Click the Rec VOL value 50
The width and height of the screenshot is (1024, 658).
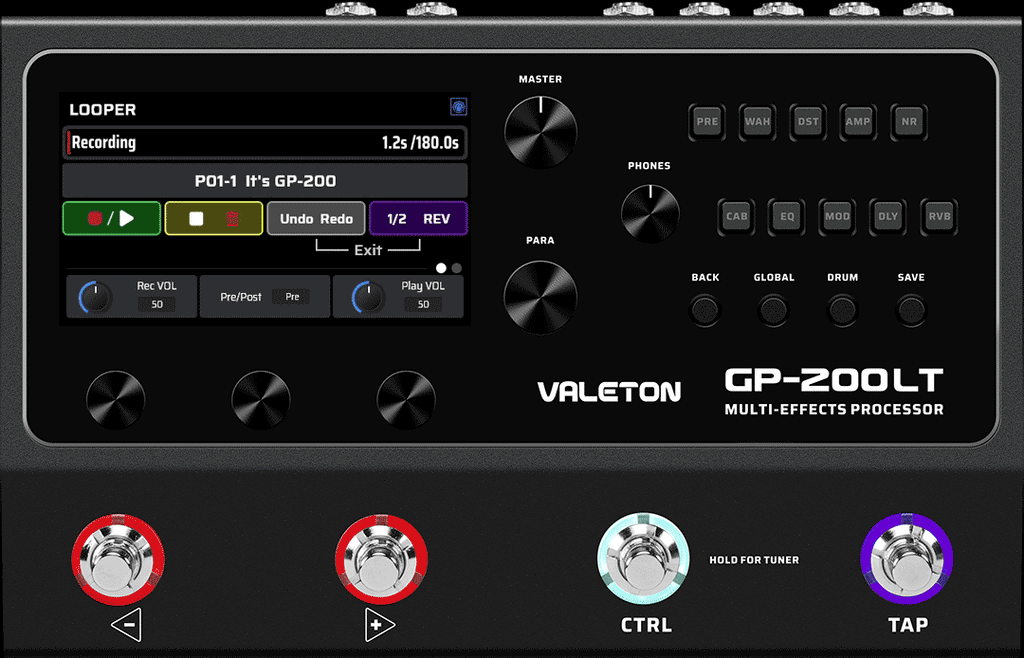point(157,304)
